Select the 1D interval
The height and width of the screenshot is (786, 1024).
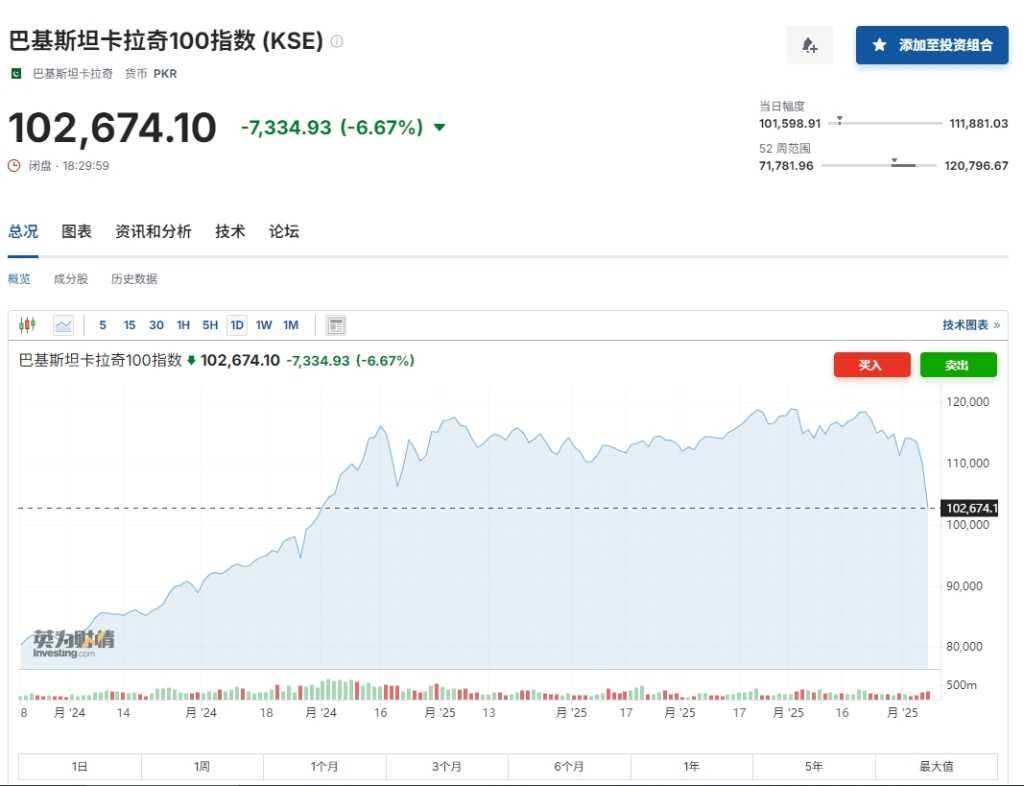pyautogui.click(x=237, y=325)
